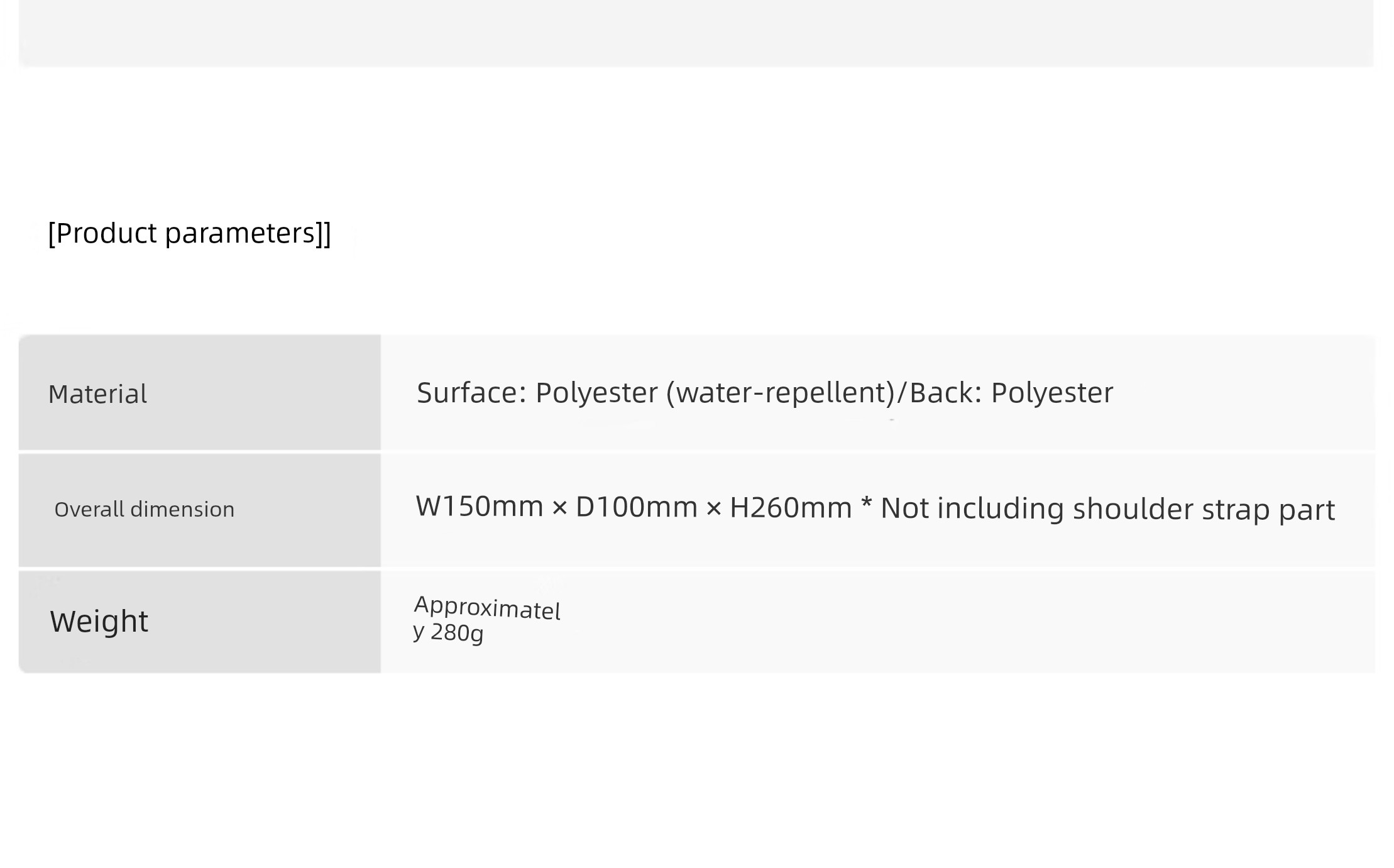
Task: Select the Material label cell
Action: pyautogui.click(x=199, y=392)
